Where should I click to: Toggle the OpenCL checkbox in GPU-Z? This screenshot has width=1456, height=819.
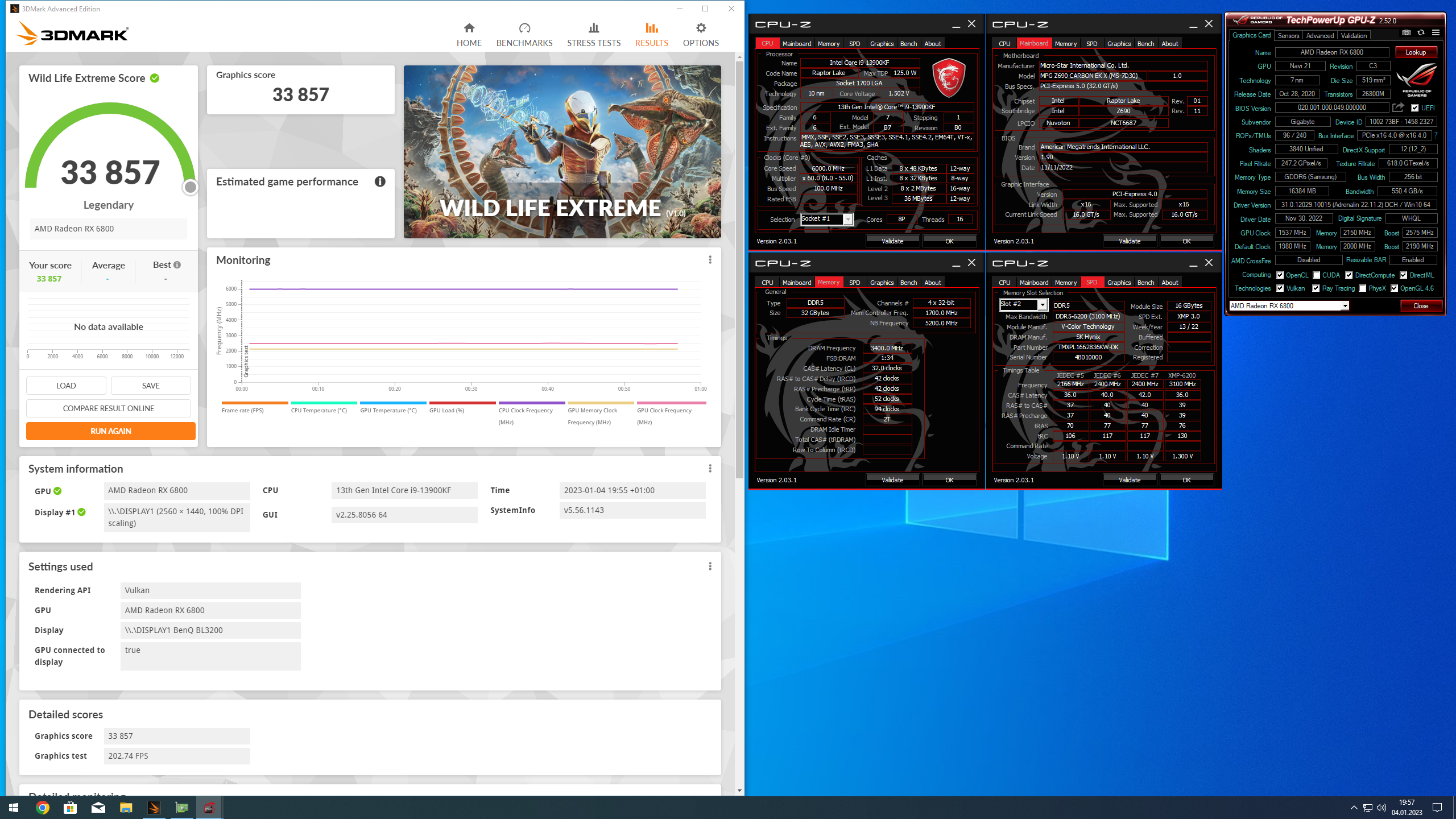pyautogui.click(x=1280, y=275)
